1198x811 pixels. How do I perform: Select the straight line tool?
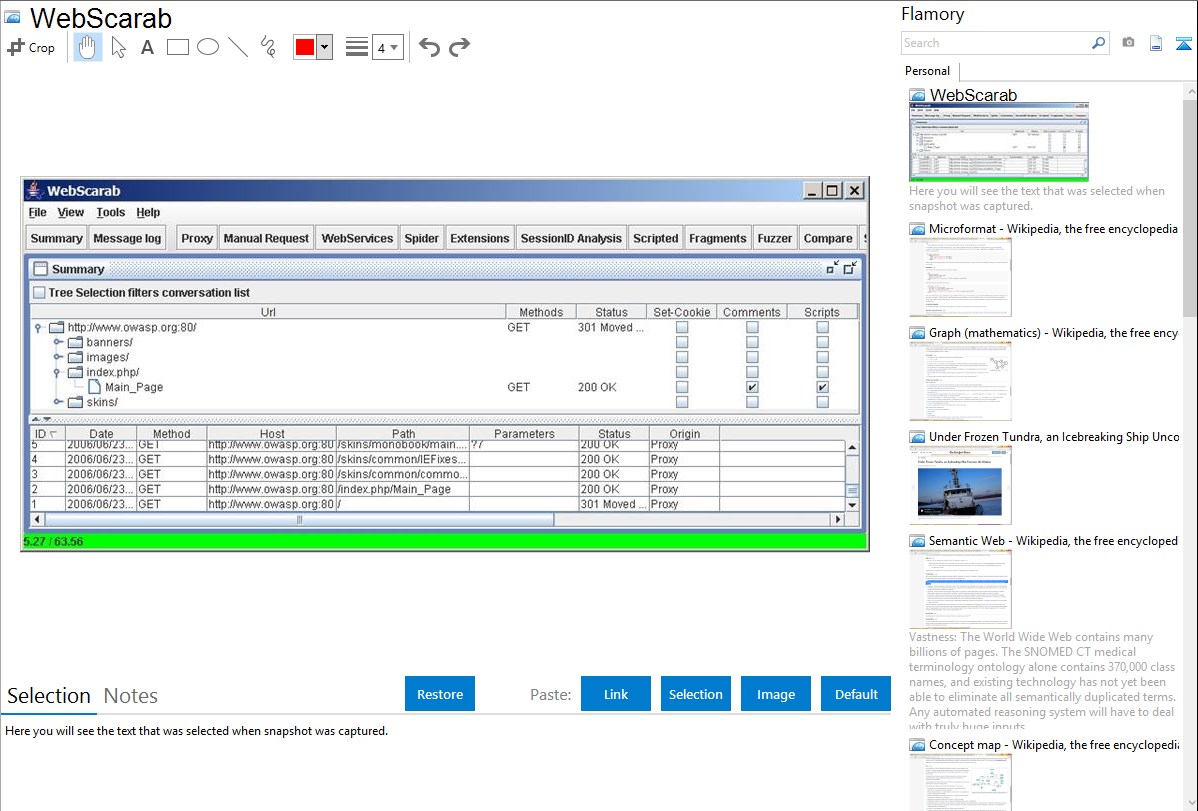pos(238,47)
